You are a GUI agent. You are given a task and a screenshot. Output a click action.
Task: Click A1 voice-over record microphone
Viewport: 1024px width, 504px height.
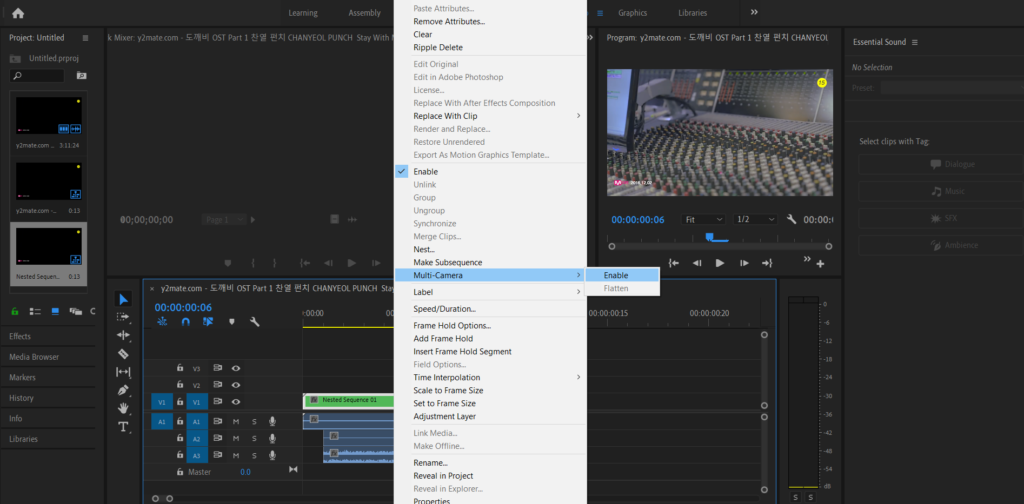coord(272,422)
